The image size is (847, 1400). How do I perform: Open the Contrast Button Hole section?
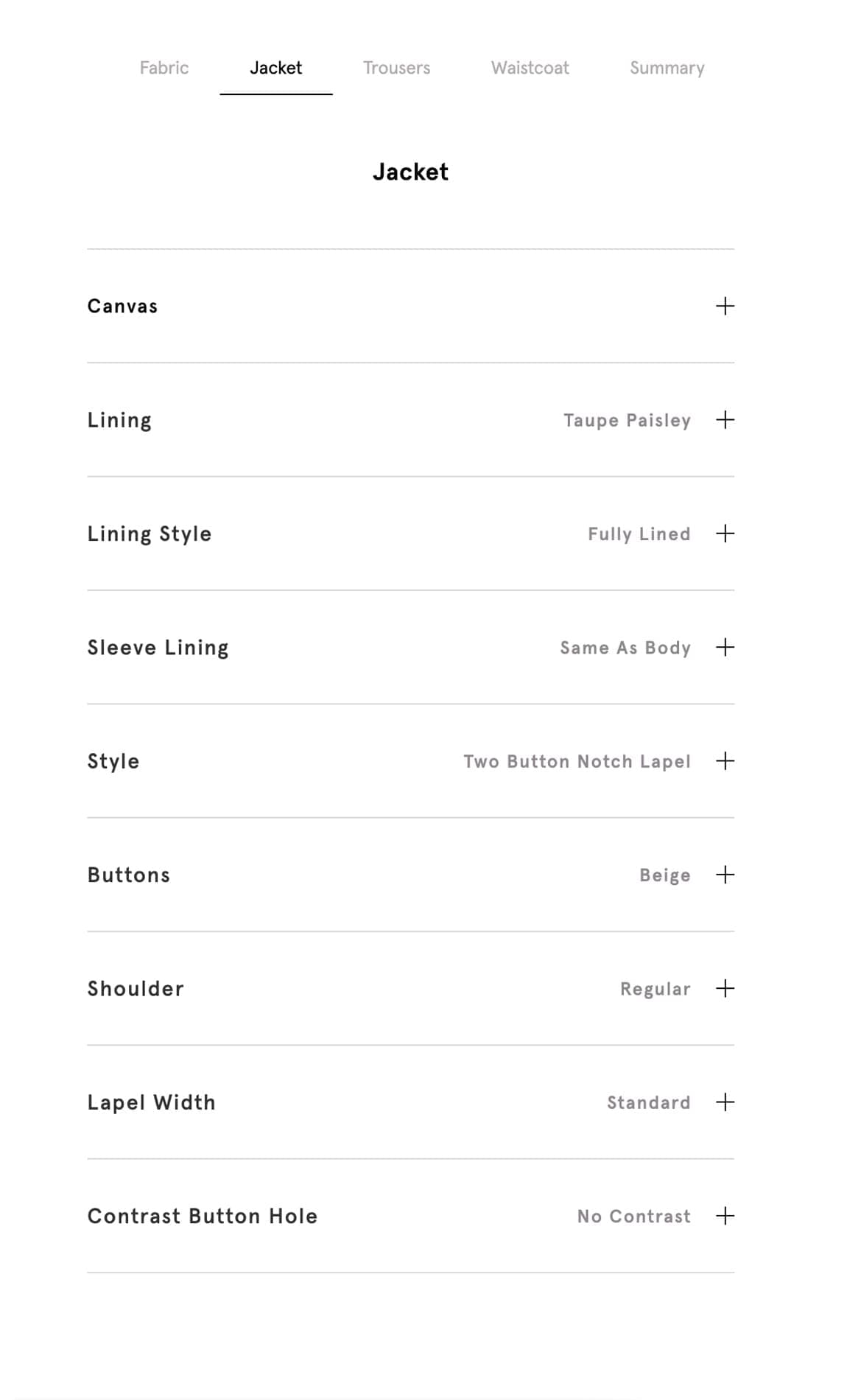point(202,1216)
